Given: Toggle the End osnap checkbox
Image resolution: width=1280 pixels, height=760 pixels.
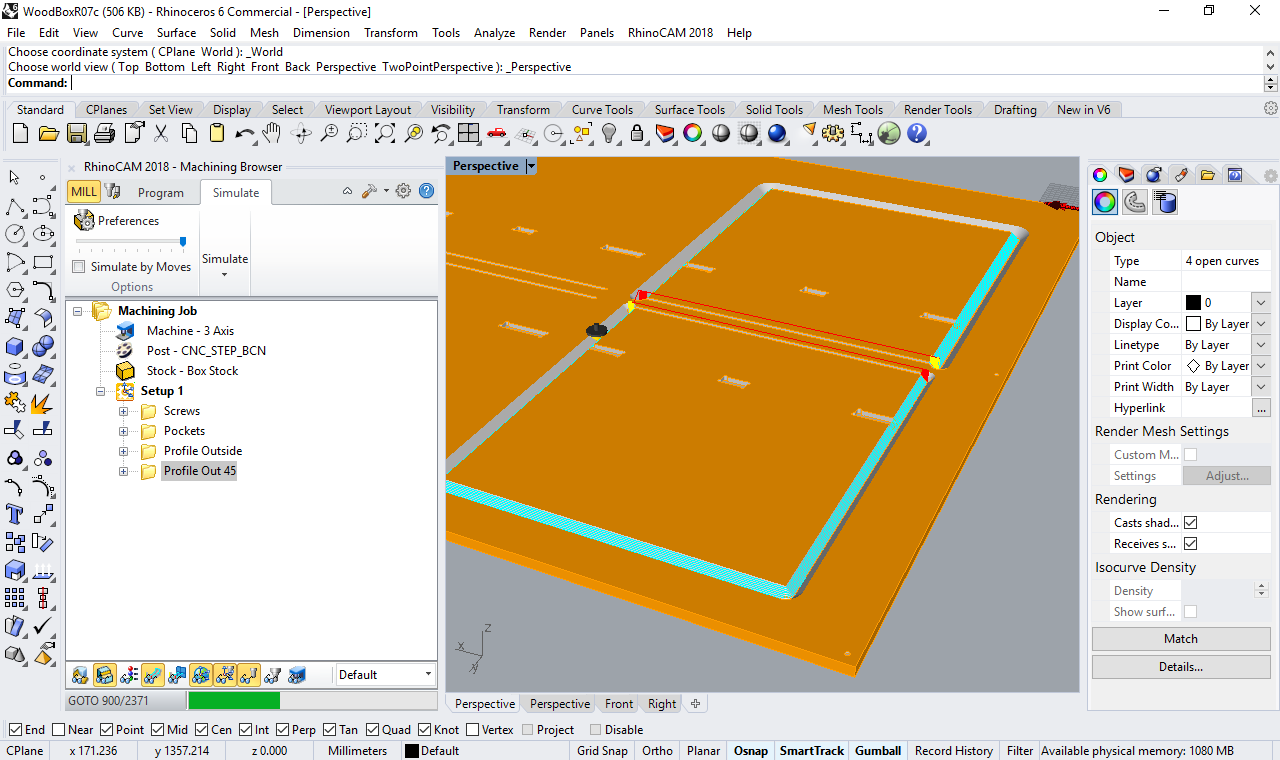Looking at the screenshot, I should (15, 730).
